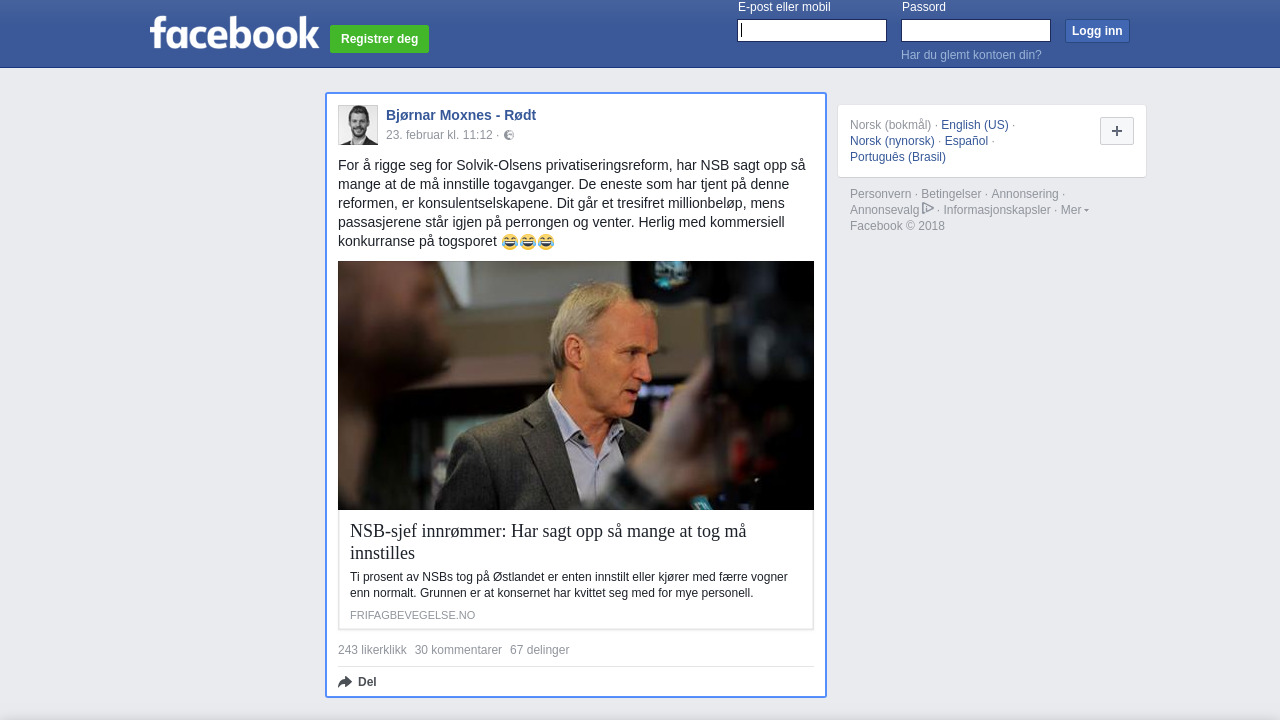
Task: Click the Facebook logo
Action: [x=235, y=32]
